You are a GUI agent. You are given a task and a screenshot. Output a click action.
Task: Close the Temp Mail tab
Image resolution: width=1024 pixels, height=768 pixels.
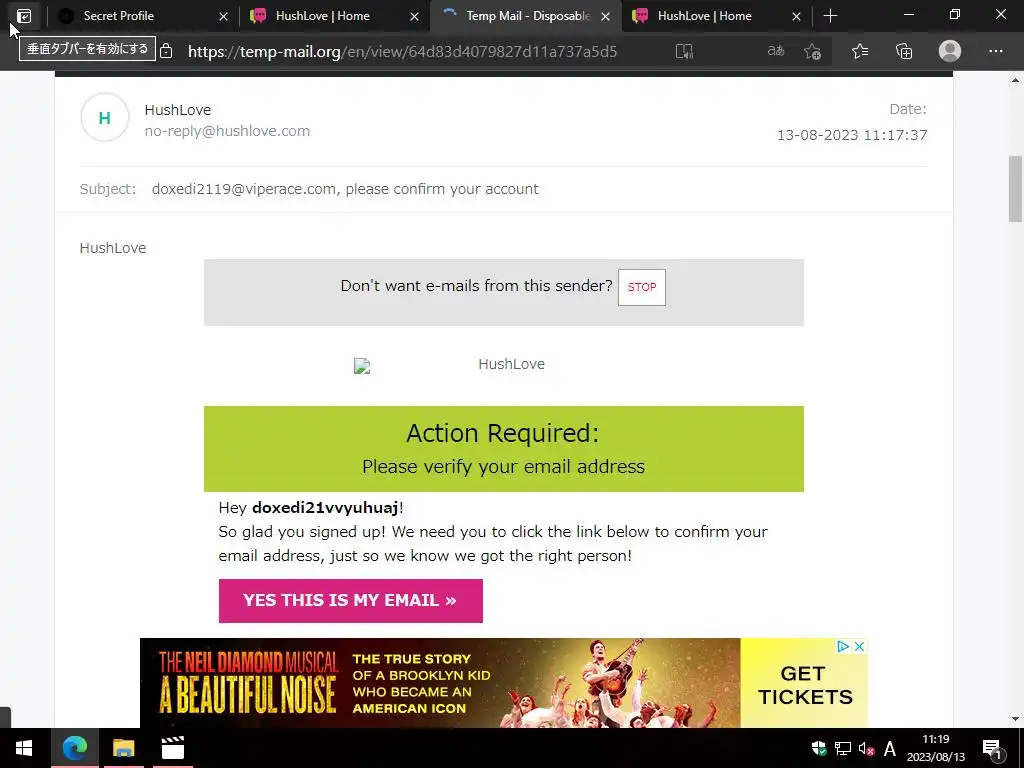coord(605,16)
